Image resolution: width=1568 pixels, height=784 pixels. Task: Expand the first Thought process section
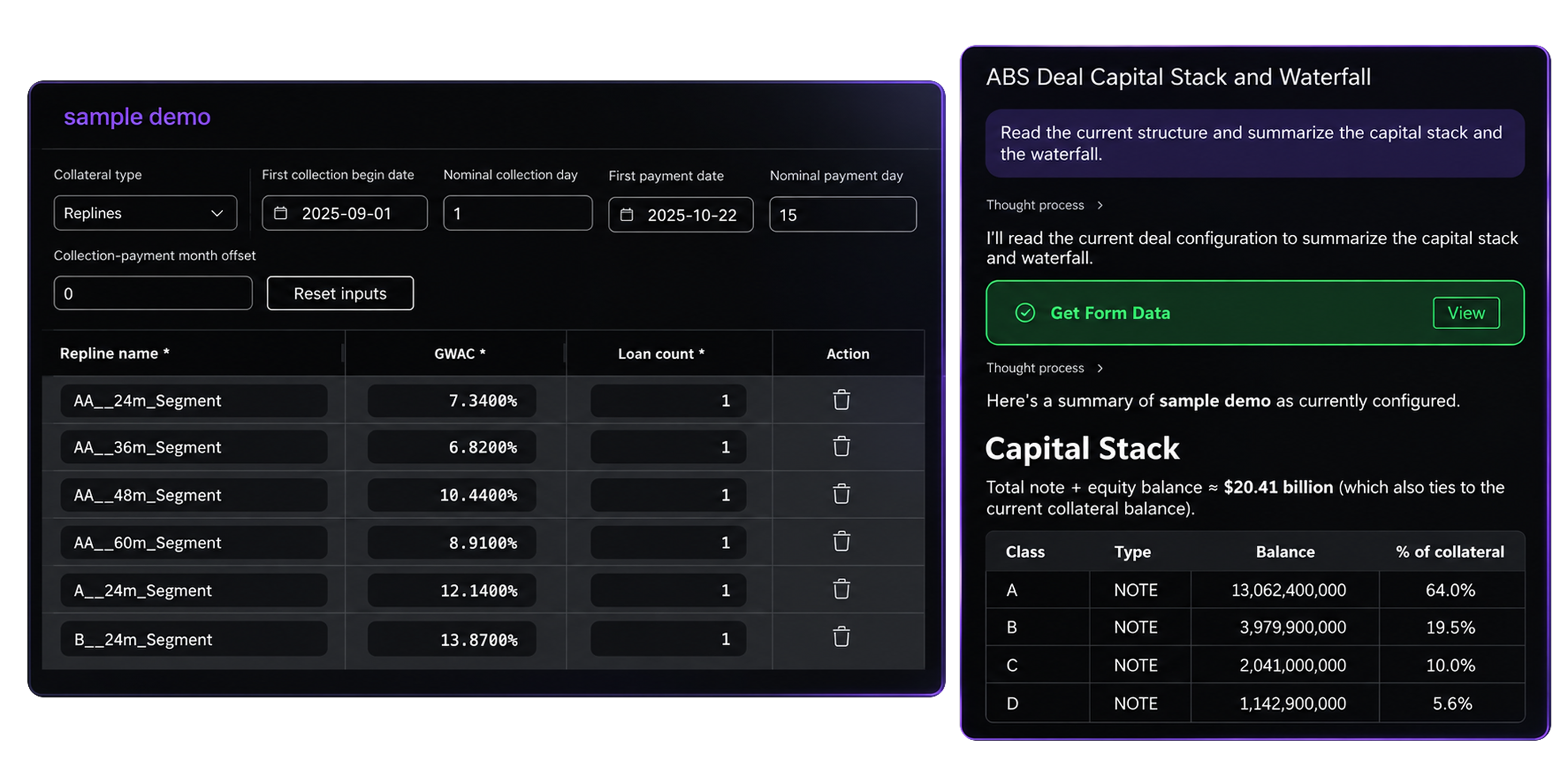coord(1044,205)
